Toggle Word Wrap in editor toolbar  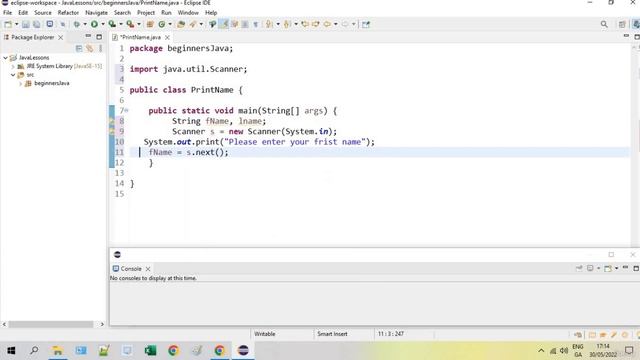click(x=235, y=24)
